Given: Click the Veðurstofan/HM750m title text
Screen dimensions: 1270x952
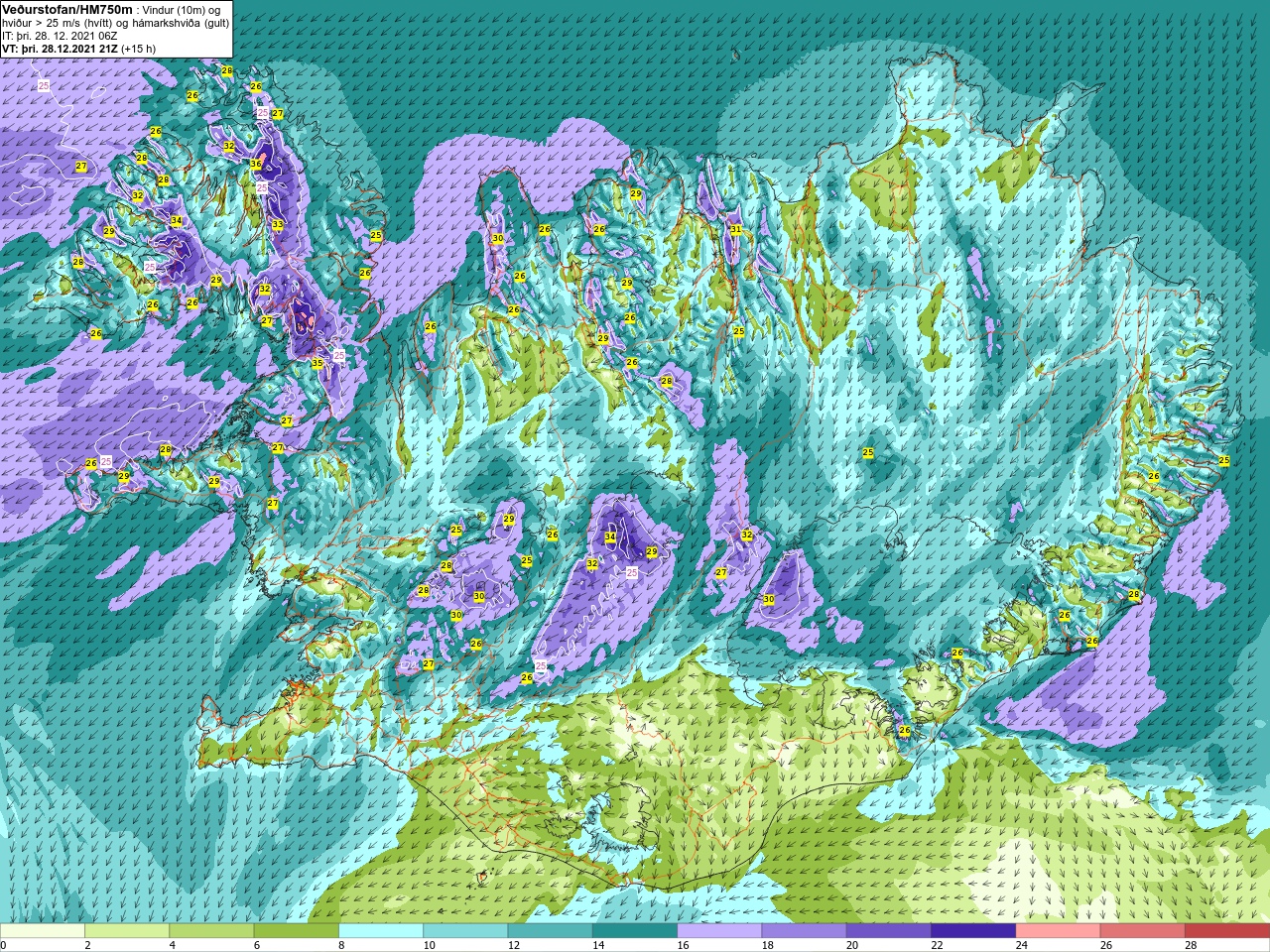Looking at the screenshot, I should (x=67, y=9).
